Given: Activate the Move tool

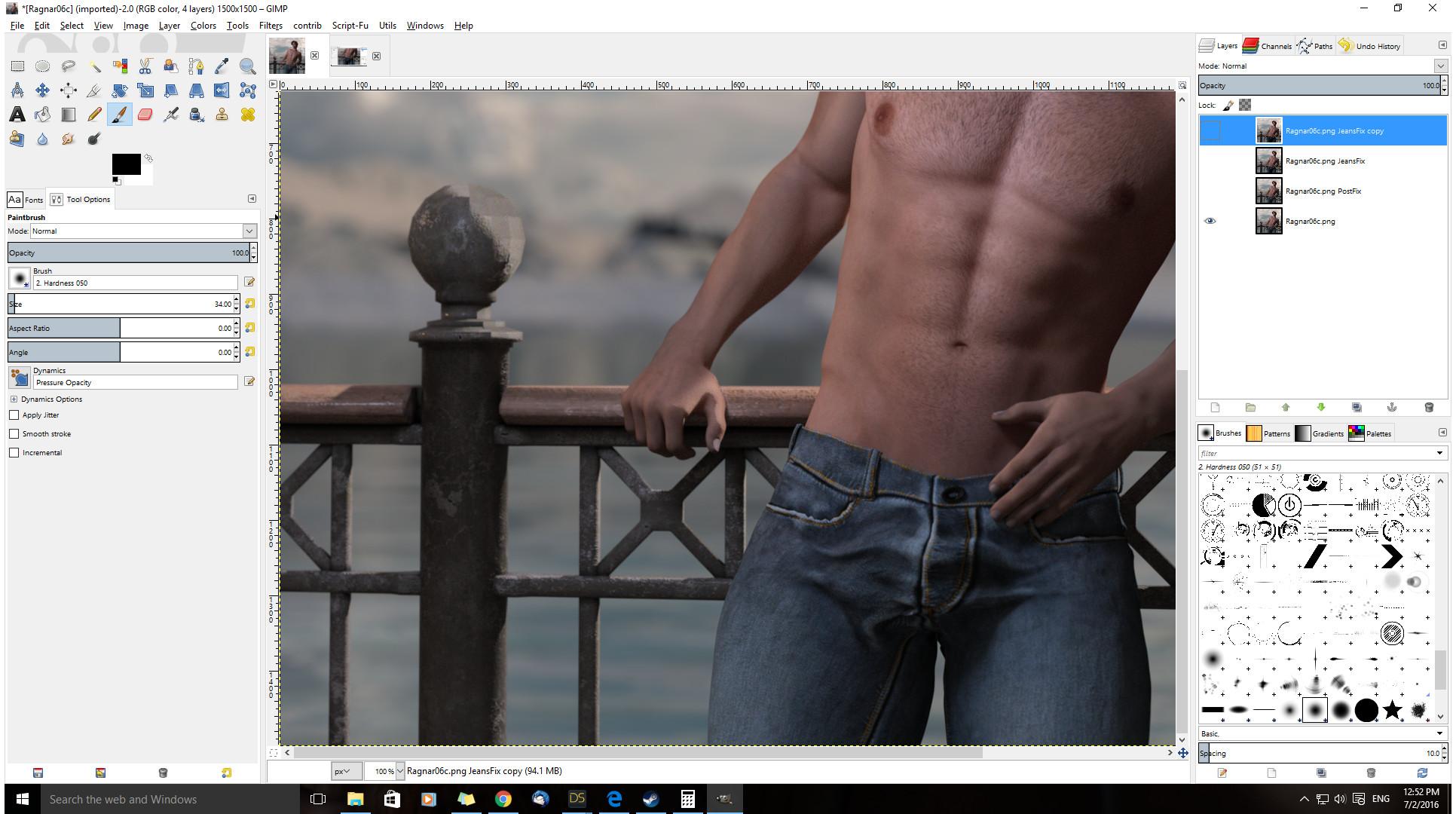Looking at the screenshot, I should coord(43,90).
